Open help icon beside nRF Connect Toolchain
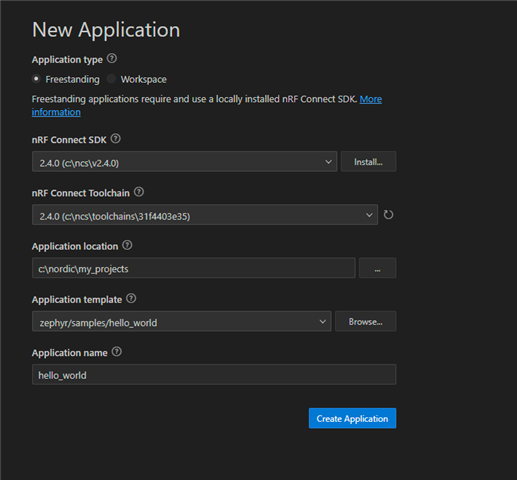This screenshot has height=480, width=517. click(139, 192)
